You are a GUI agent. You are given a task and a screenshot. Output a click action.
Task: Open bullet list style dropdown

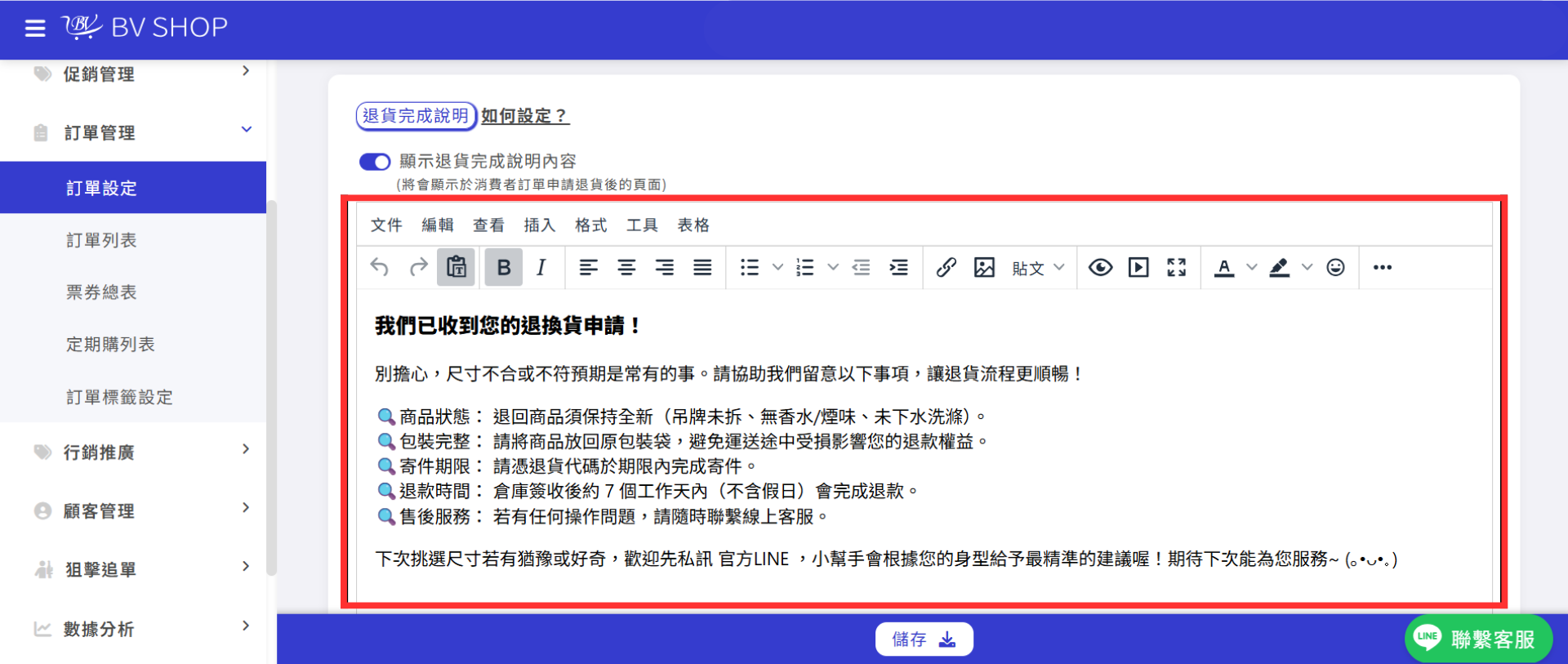777,267
